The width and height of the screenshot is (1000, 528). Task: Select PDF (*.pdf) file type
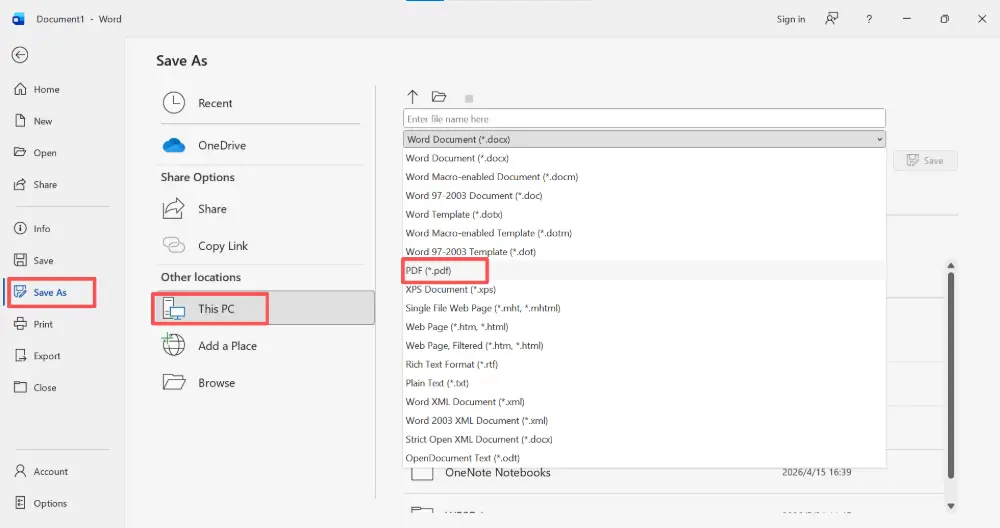click(644, 270)
